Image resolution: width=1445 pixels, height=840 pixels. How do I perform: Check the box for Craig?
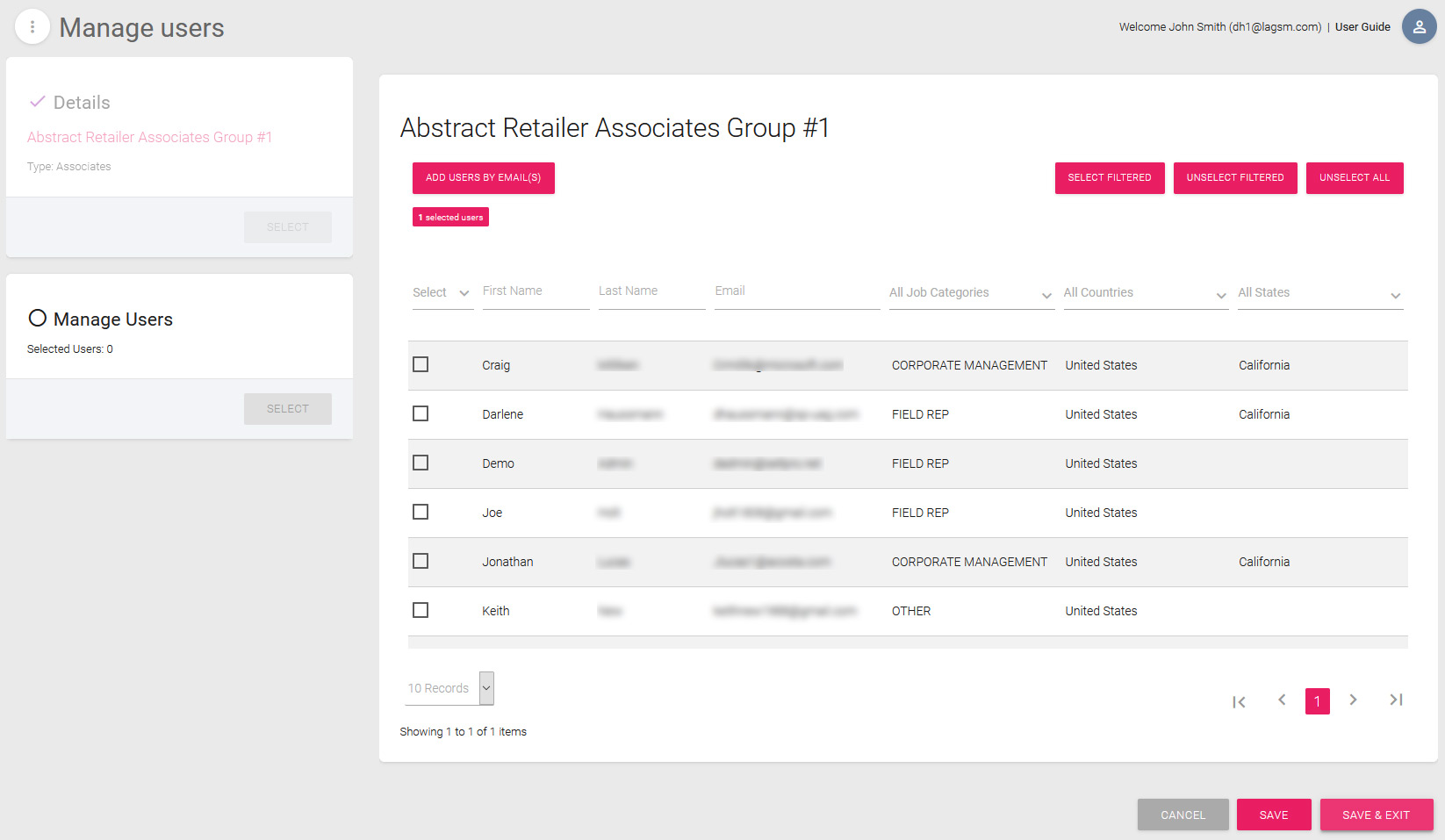click(x=421, y=364)
